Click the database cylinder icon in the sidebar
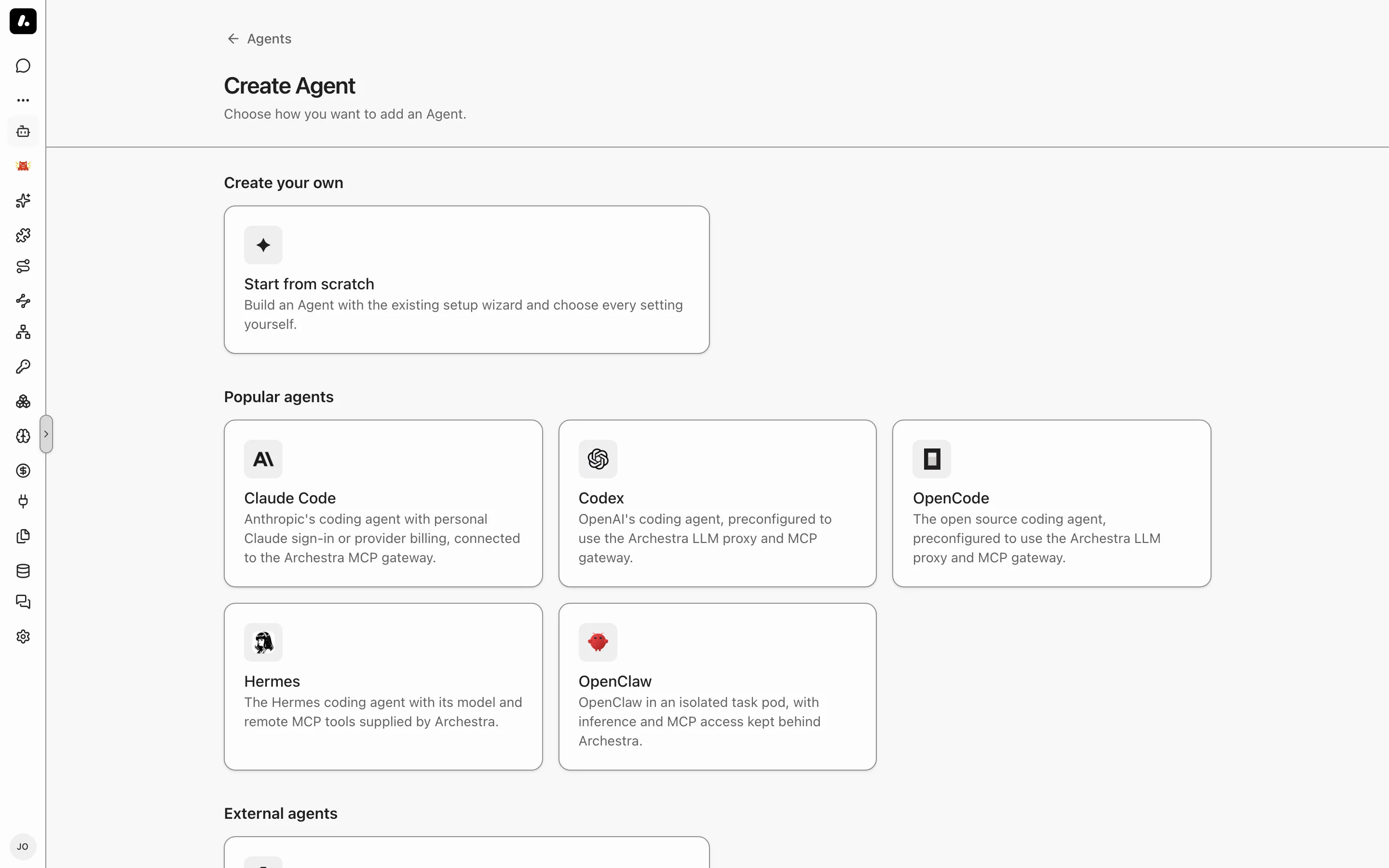 coord(23,570)
